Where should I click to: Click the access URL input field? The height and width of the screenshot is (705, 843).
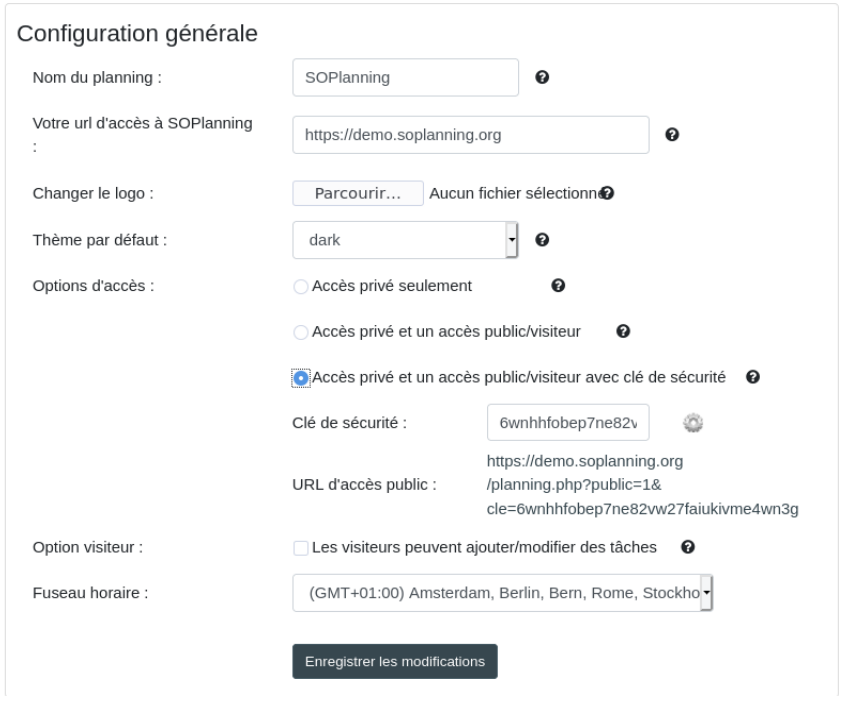(470, 134)
